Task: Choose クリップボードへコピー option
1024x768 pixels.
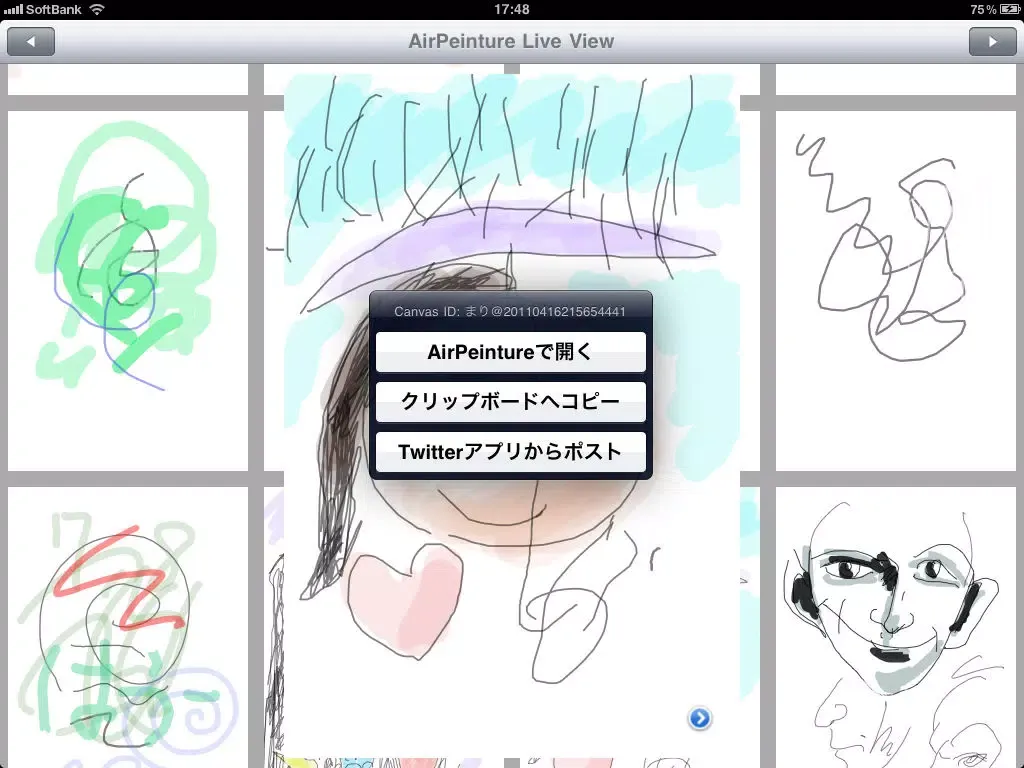Action: (511, 402)
